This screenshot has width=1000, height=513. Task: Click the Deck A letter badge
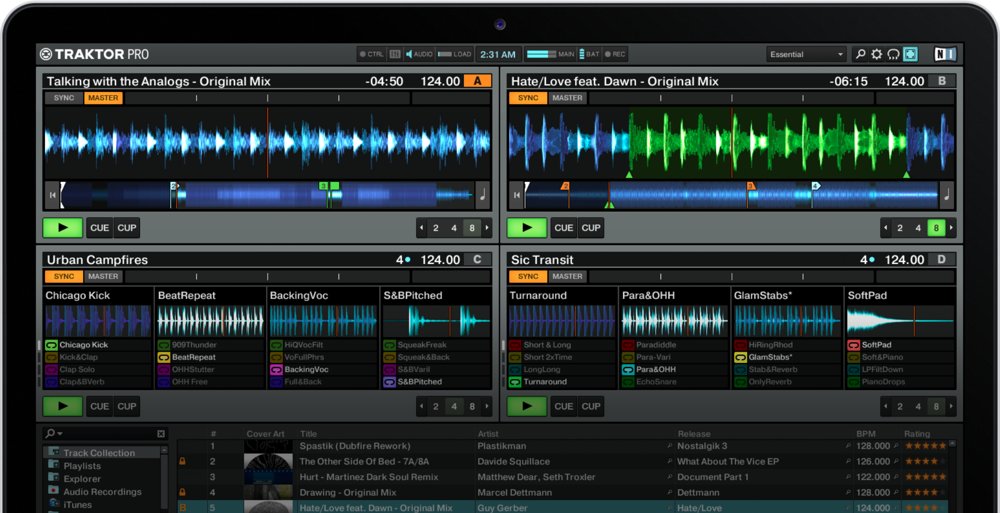pyautogui.click(x=477, y=81)
